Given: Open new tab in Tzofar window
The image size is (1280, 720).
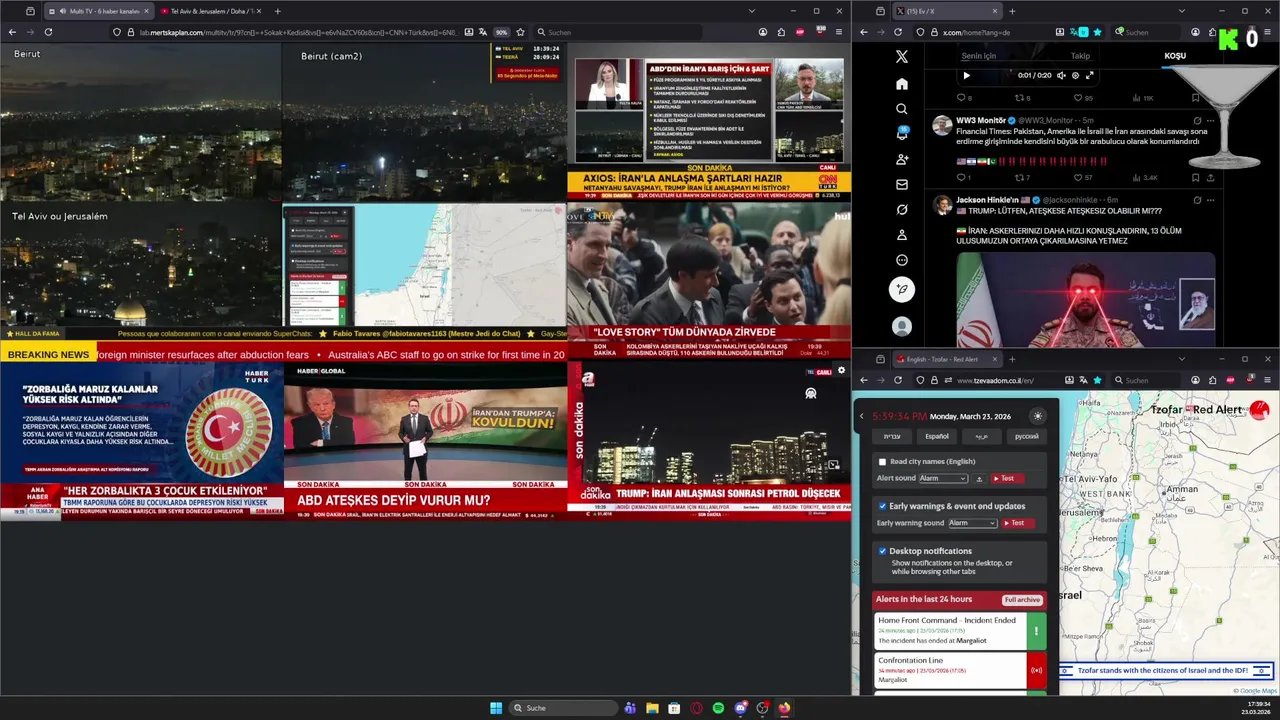Looking at the screenshot, I should 1012,359.
